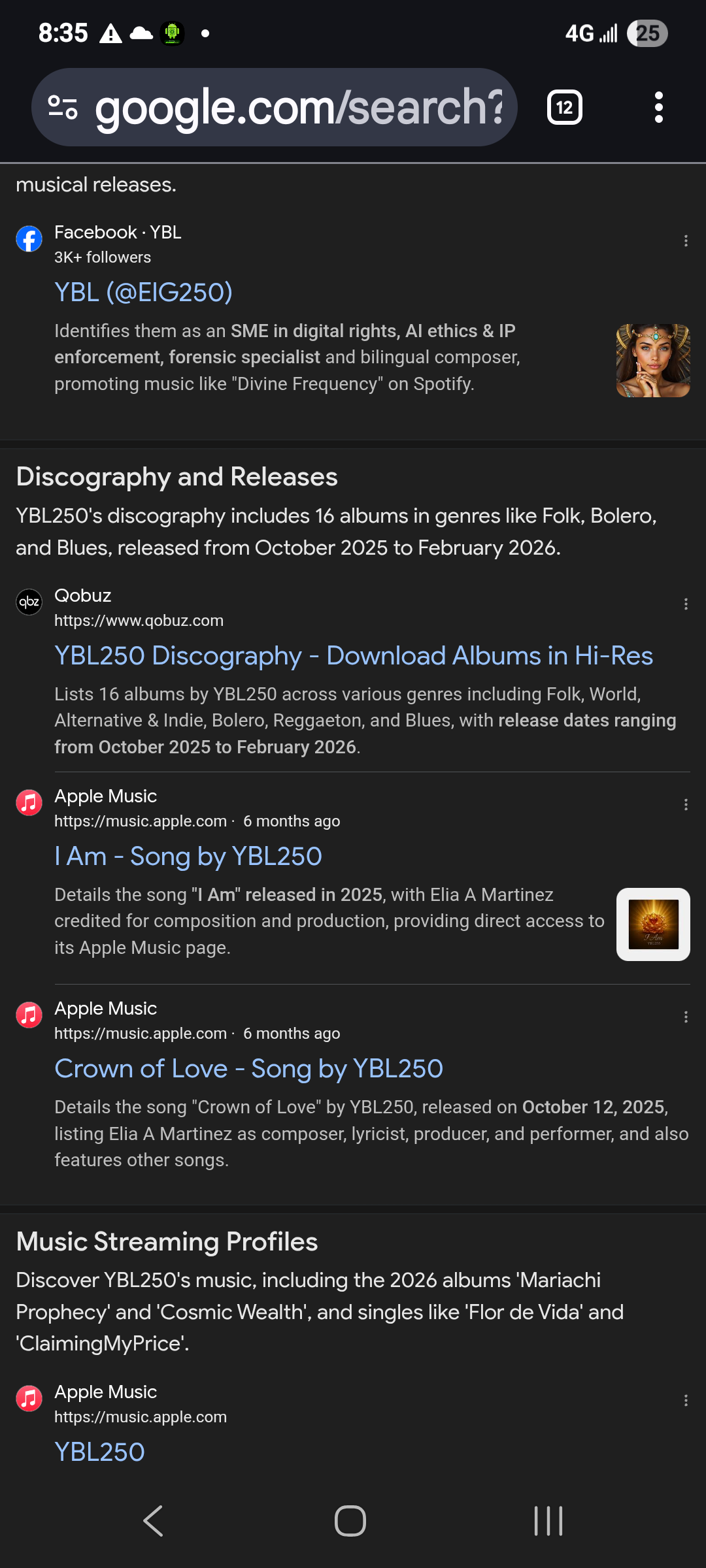
Task: Tap the google.com/search address bar
Action: tap(297, 107)
